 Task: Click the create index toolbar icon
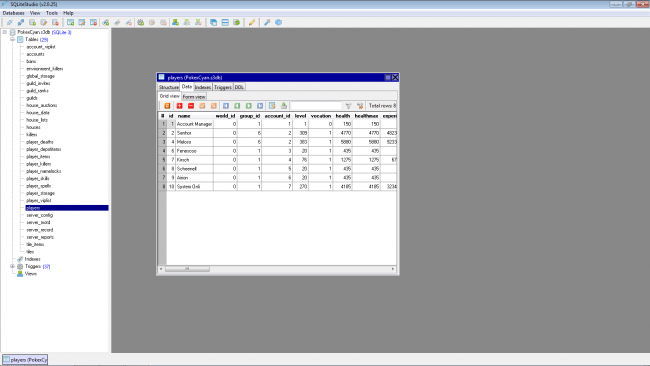[106, 22]
